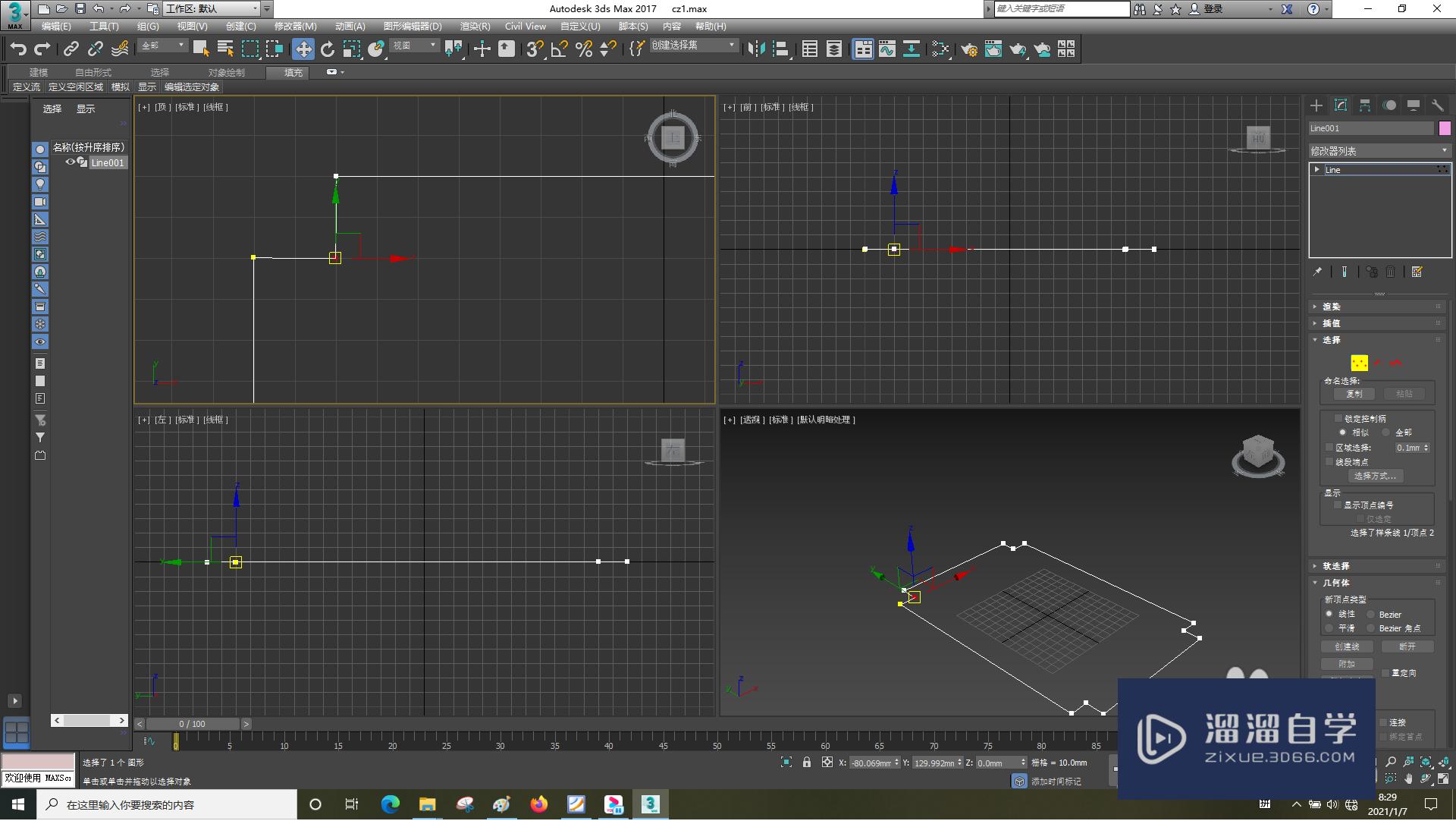Open the 修改器列表 dropdown
This screenshot has height=821, width=1456.
(1379, 151)
